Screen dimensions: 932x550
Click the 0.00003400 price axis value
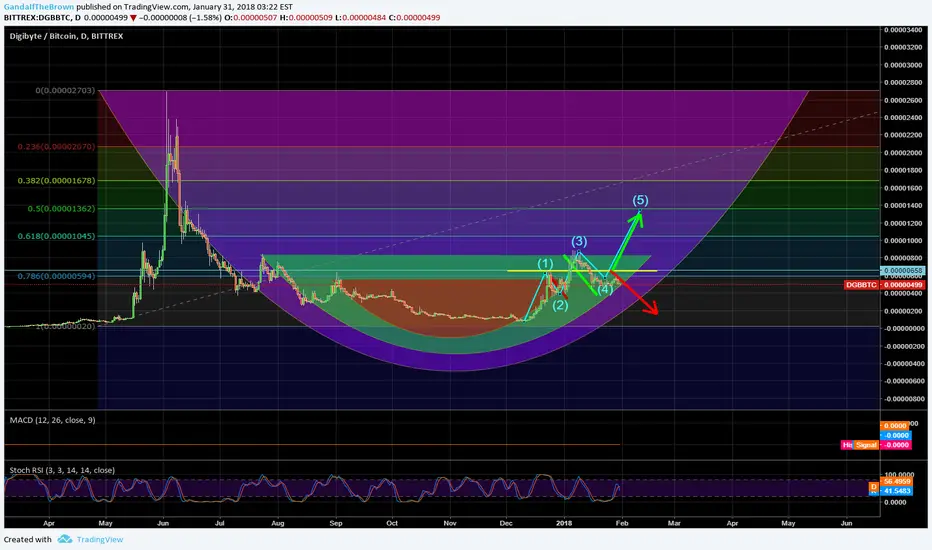tap(903, 30)
